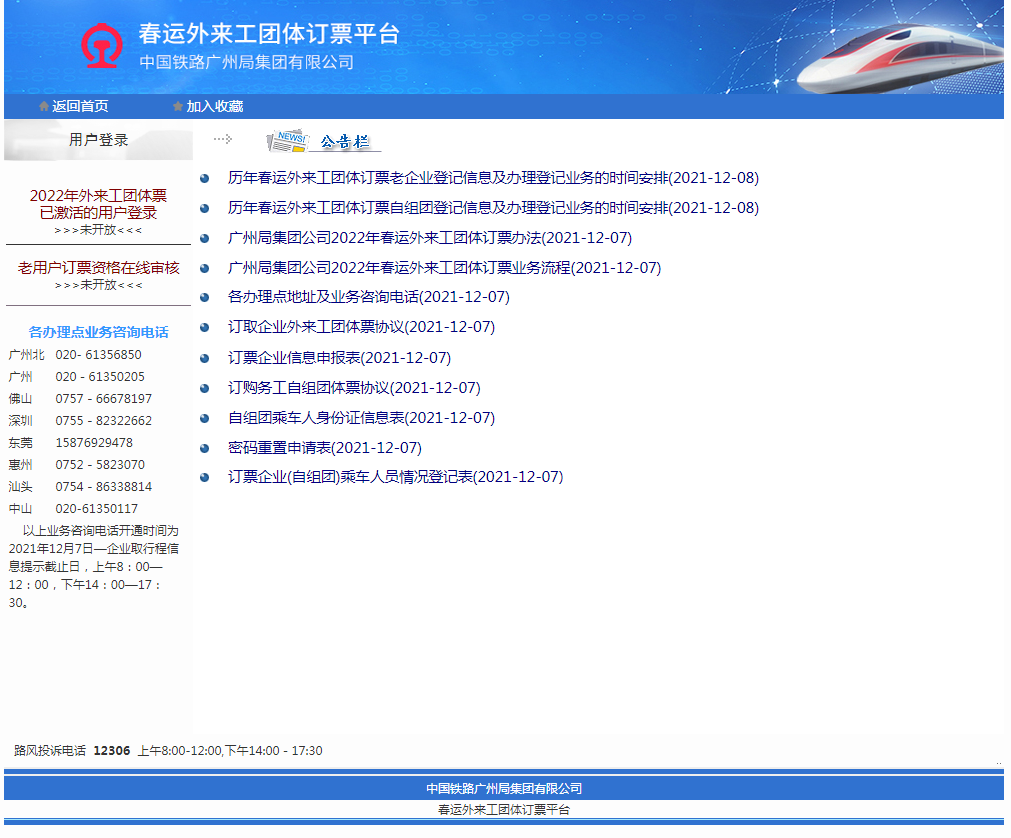Go to 返回首页 in navigation bar
This screenshot has width=1011, height=838.
coord(80,106)
